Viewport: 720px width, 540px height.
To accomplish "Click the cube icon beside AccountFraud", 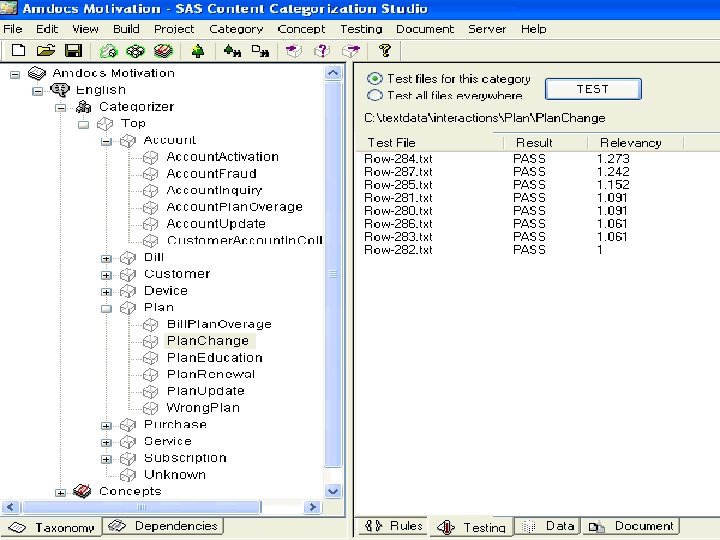I will (x=150, y=174).
